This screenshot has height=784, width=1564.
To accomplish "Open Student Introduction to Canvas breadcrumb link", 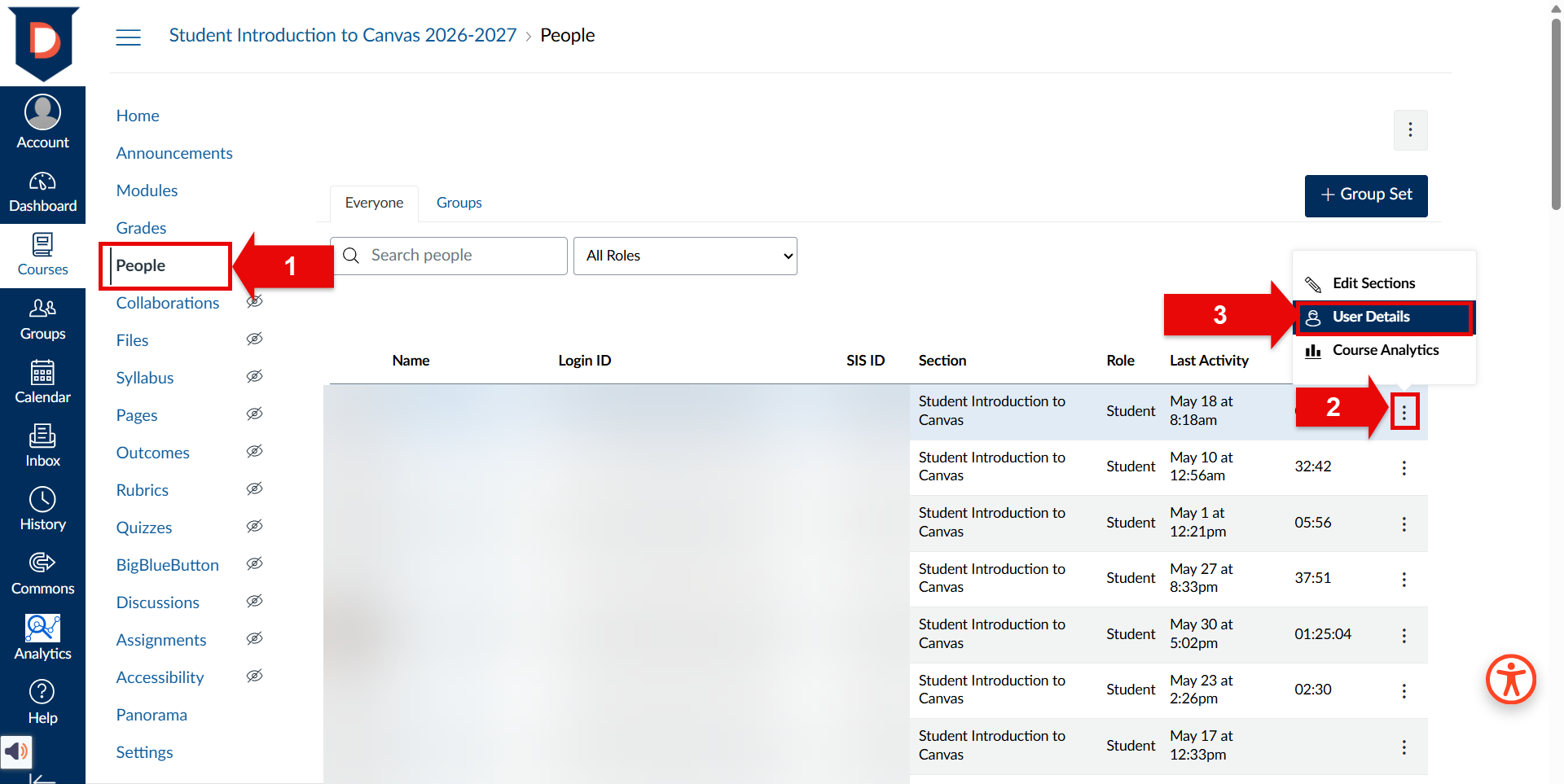I will click(x=343, y=35).
